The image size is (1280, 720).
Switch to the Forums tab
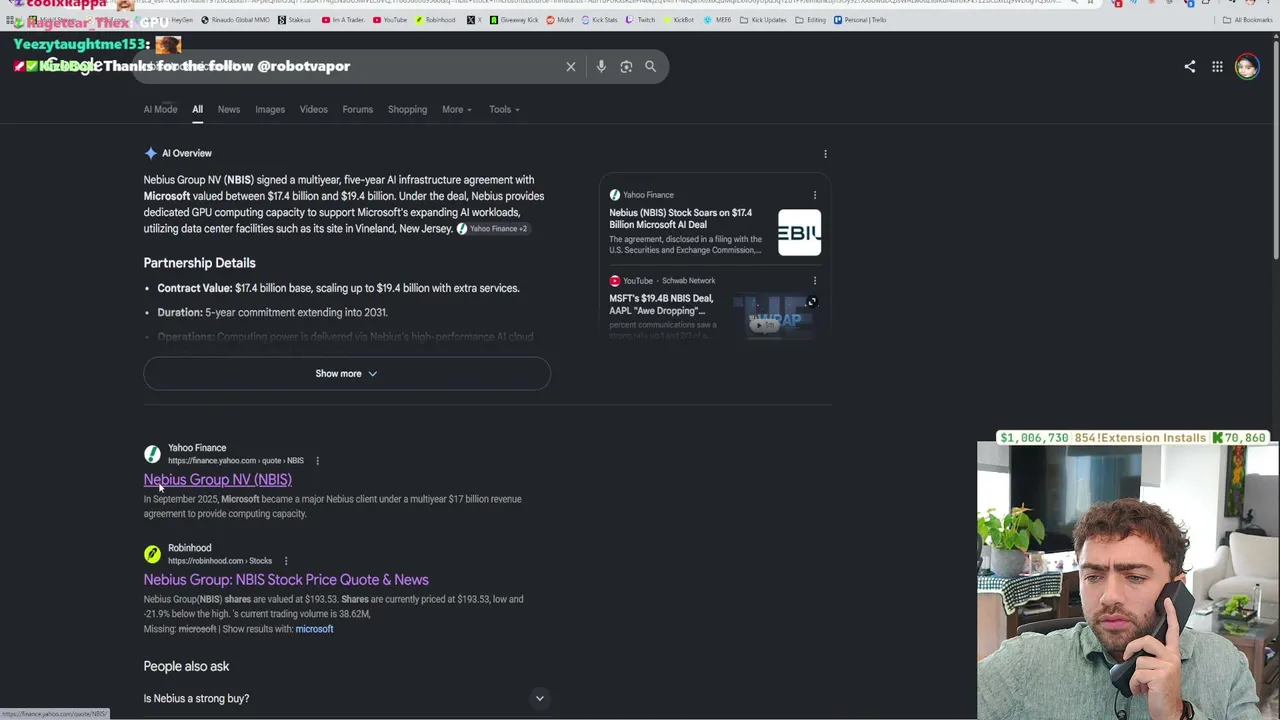[358, 110]
